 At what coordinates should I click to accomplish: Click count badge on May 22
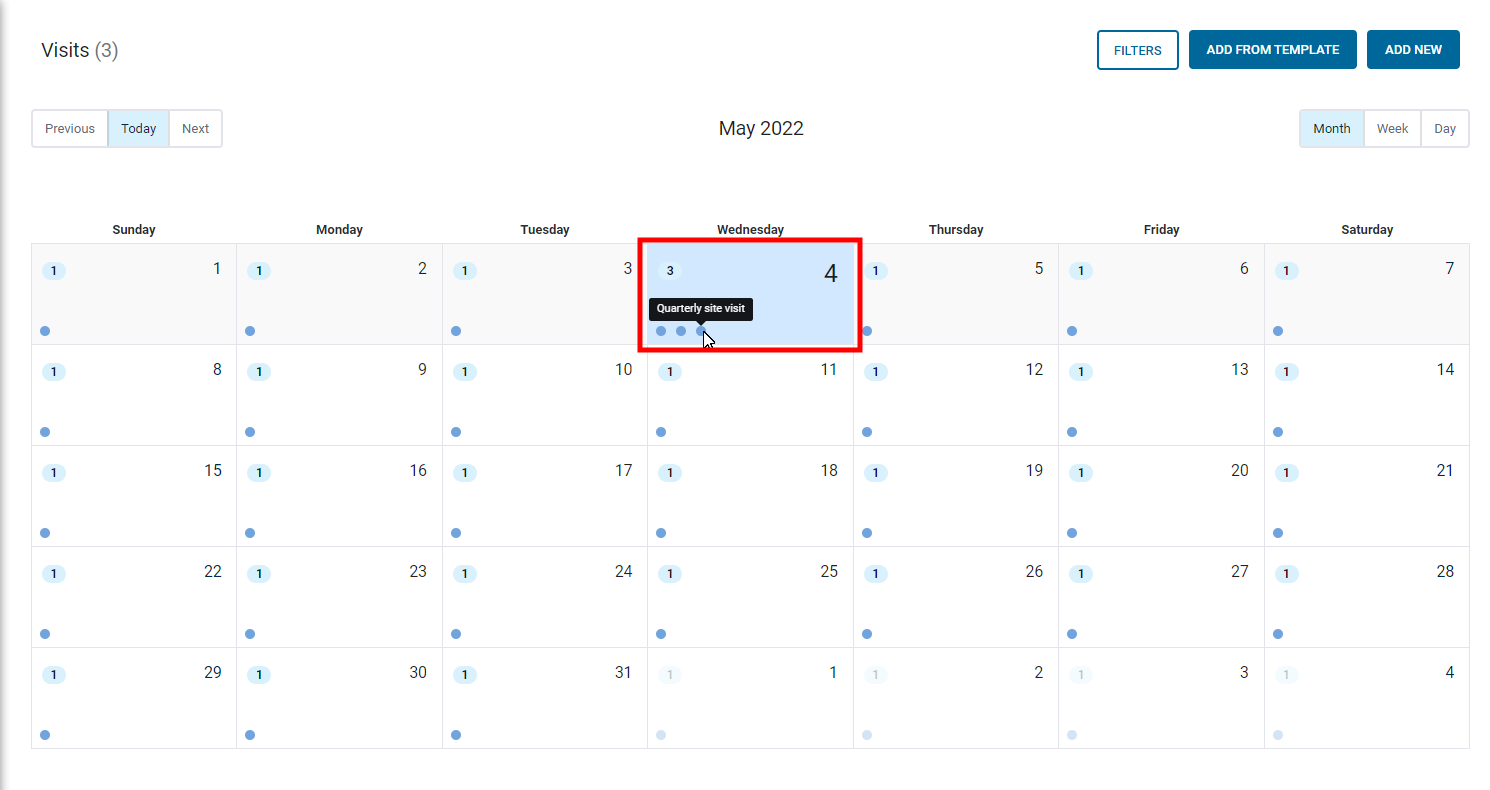(54, 574)
